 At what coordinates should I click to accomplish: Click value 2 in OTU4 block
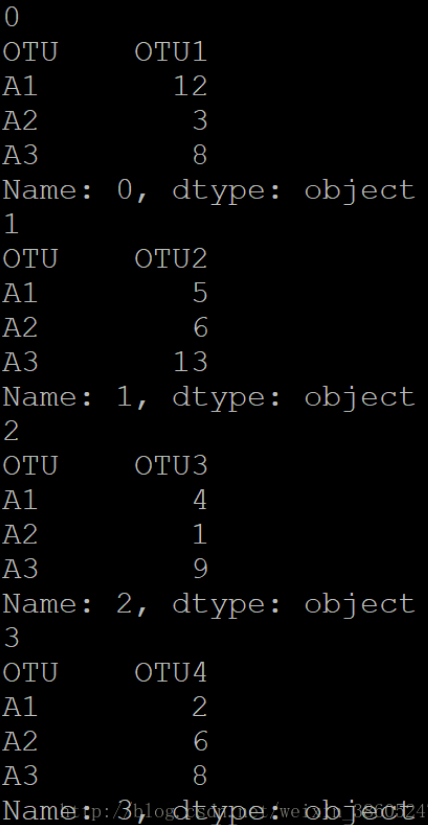(x=200, y=707)
